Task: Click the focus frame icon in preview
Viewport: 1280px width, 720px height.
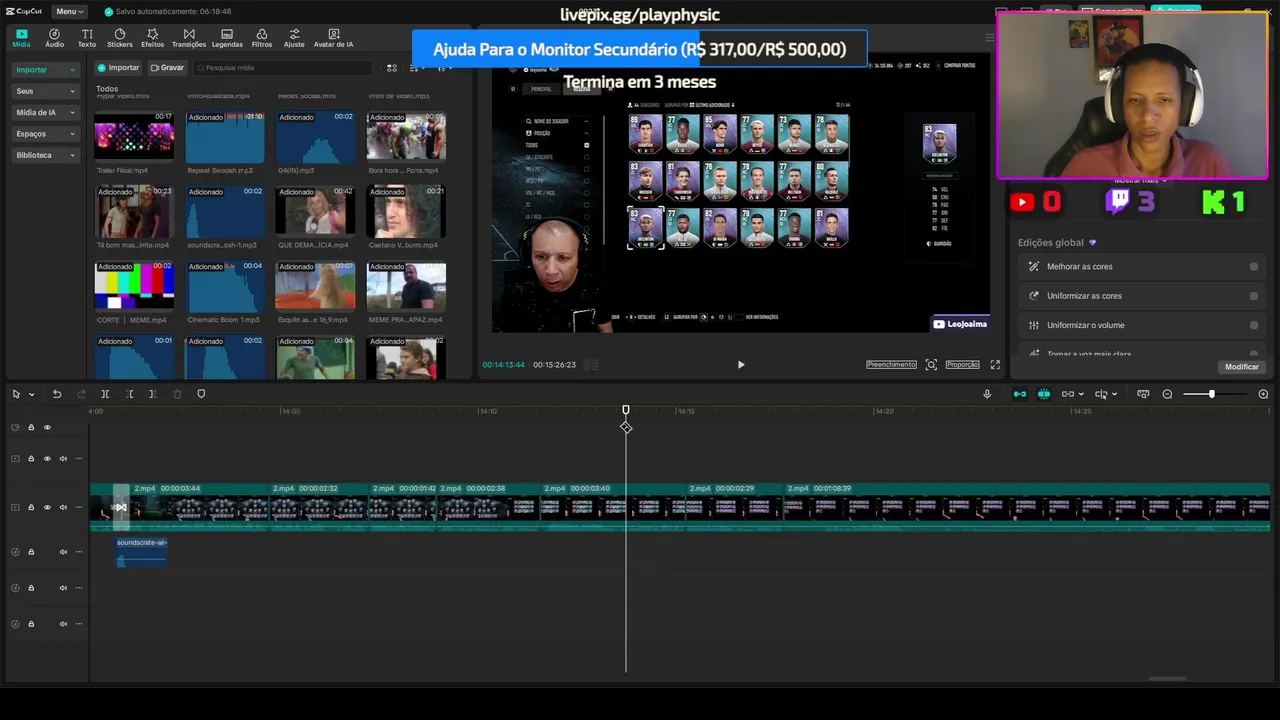Action: 931,365
